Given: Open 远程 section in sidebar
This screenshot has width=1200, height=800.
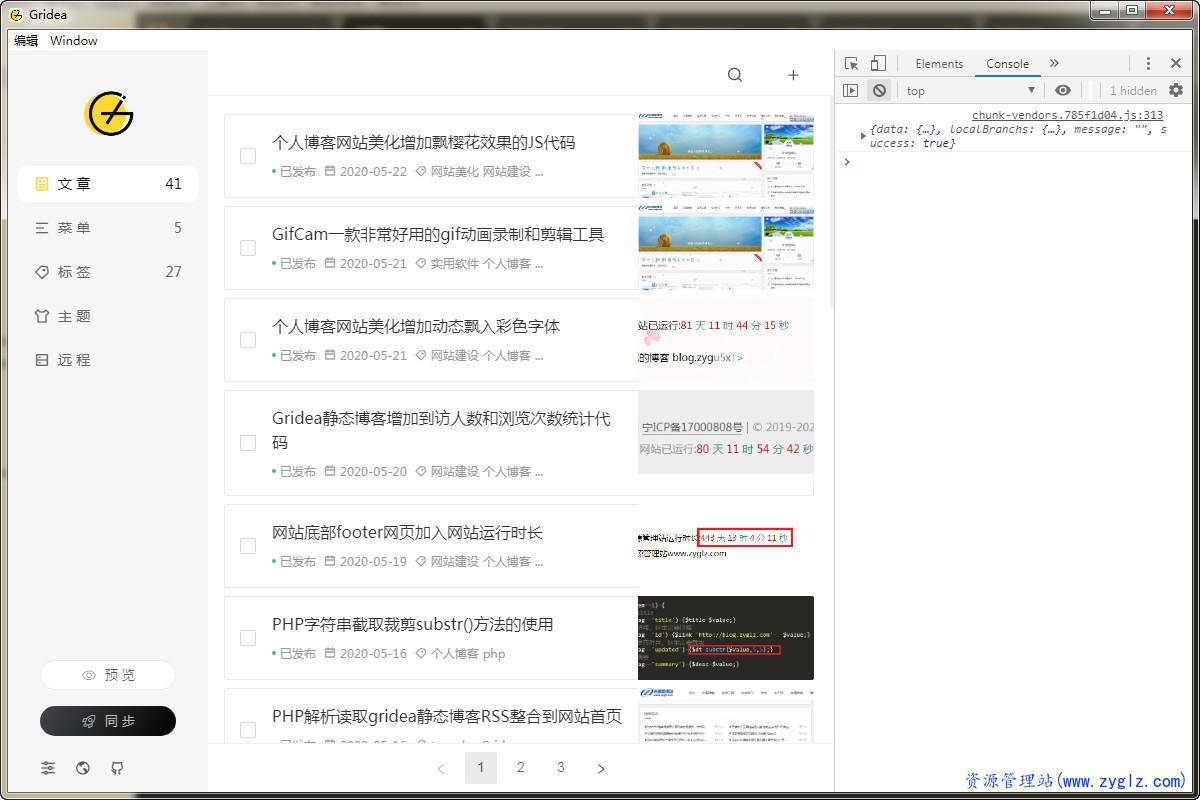Looking at the screenshot, I should 108,360.
